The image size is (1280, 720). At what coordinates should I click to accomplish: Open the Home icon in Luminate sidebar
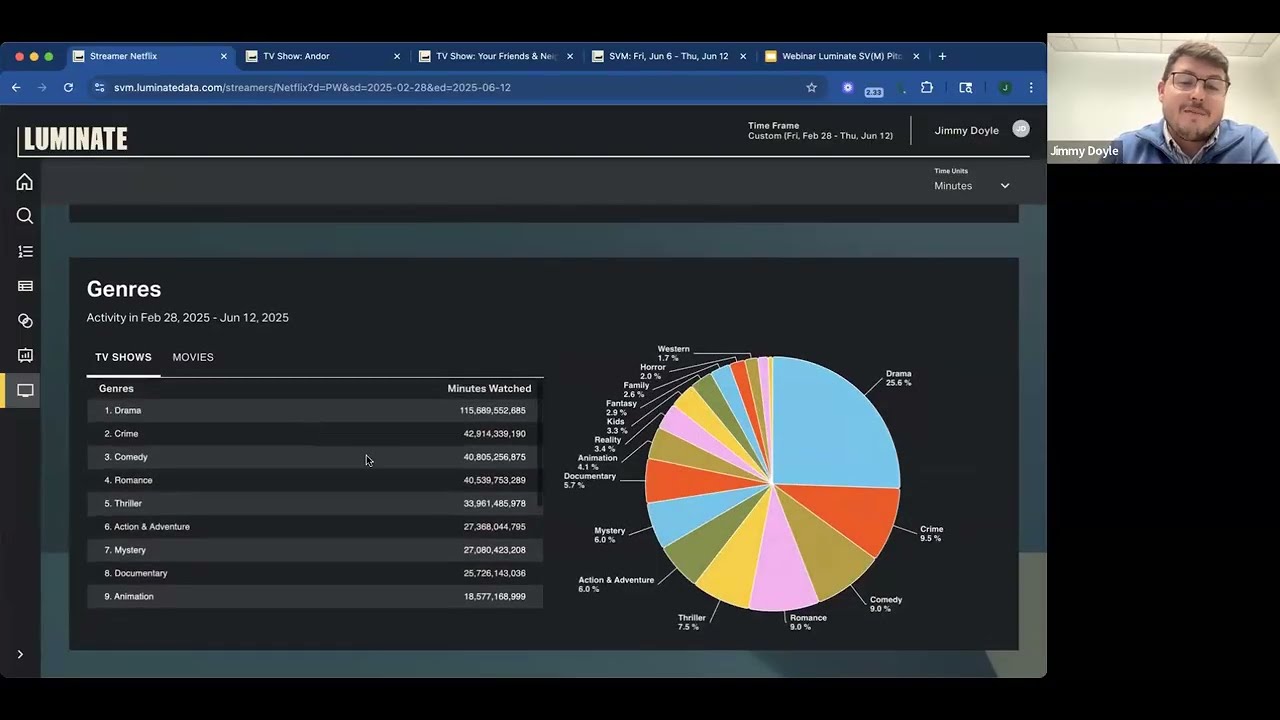point(25,182)
